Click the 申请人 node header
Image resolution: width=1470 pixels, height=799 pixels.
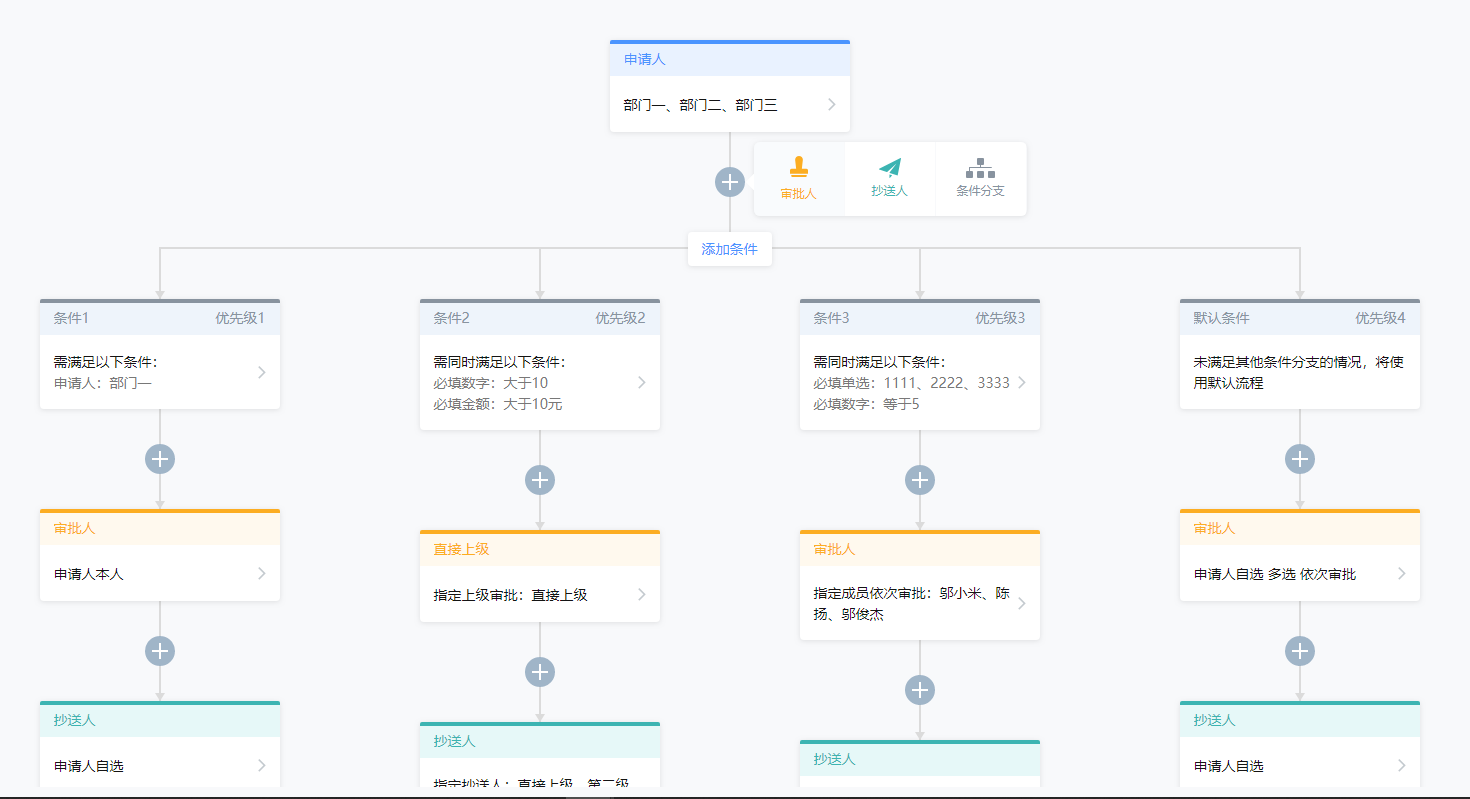click(x=730, y=59)
